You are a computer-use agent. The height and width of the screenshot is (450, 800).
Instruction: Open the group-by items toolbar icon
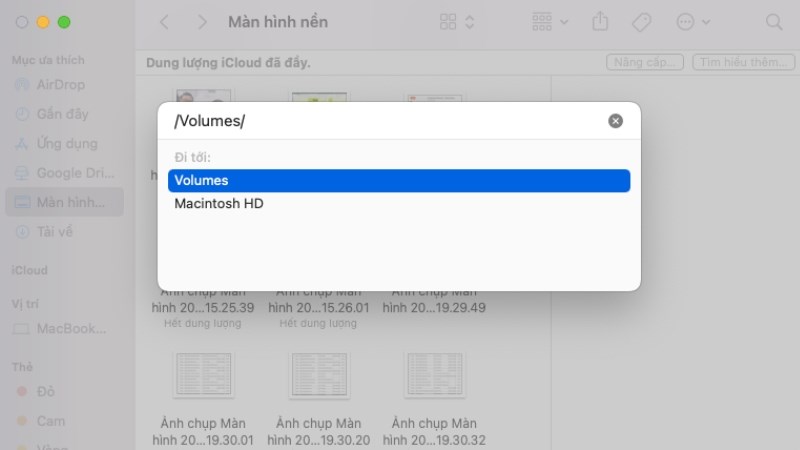[x=542, y=22]
